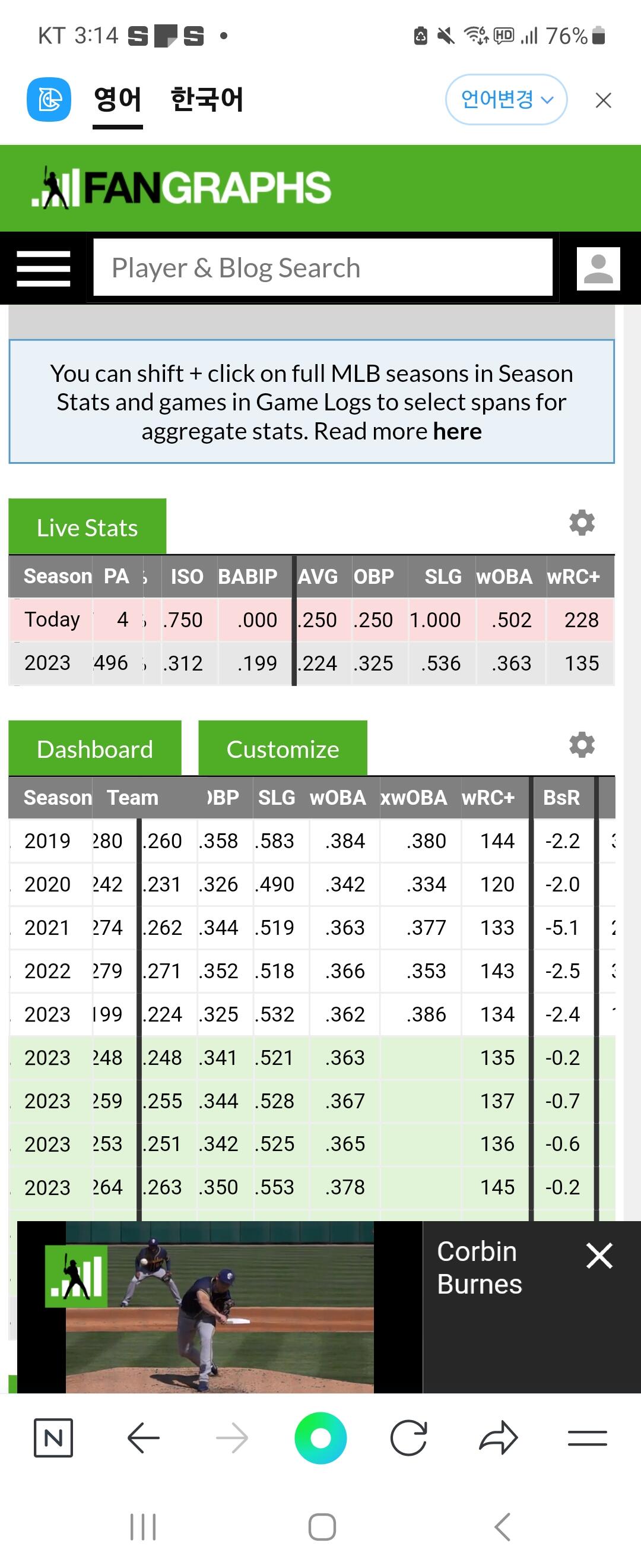Share the page via share arrow

tap(499, 1438)
